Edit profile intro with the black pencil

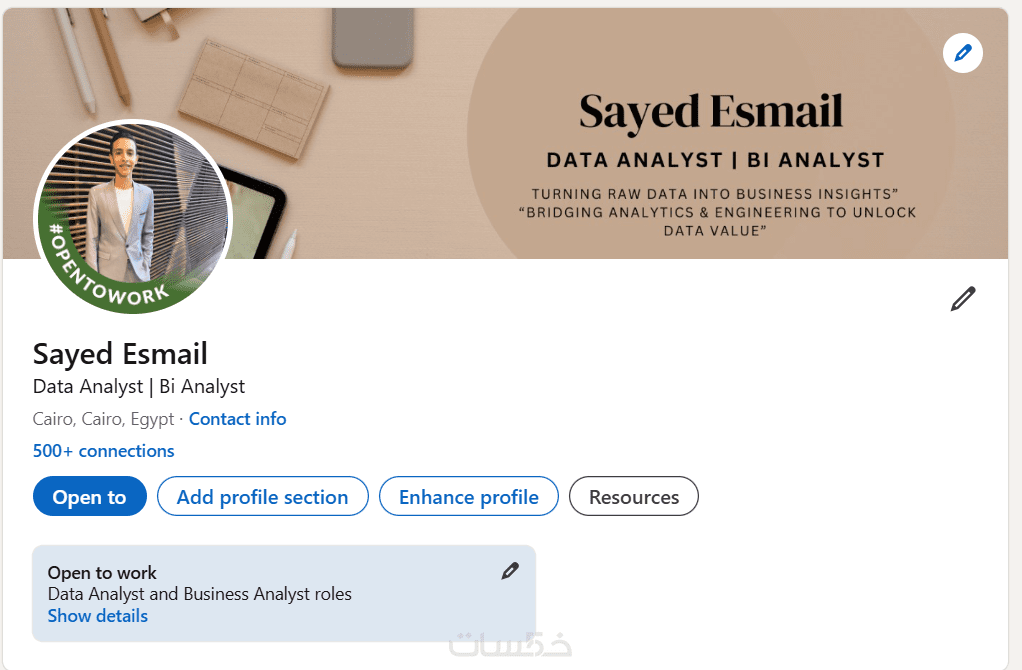click(962, 298)
